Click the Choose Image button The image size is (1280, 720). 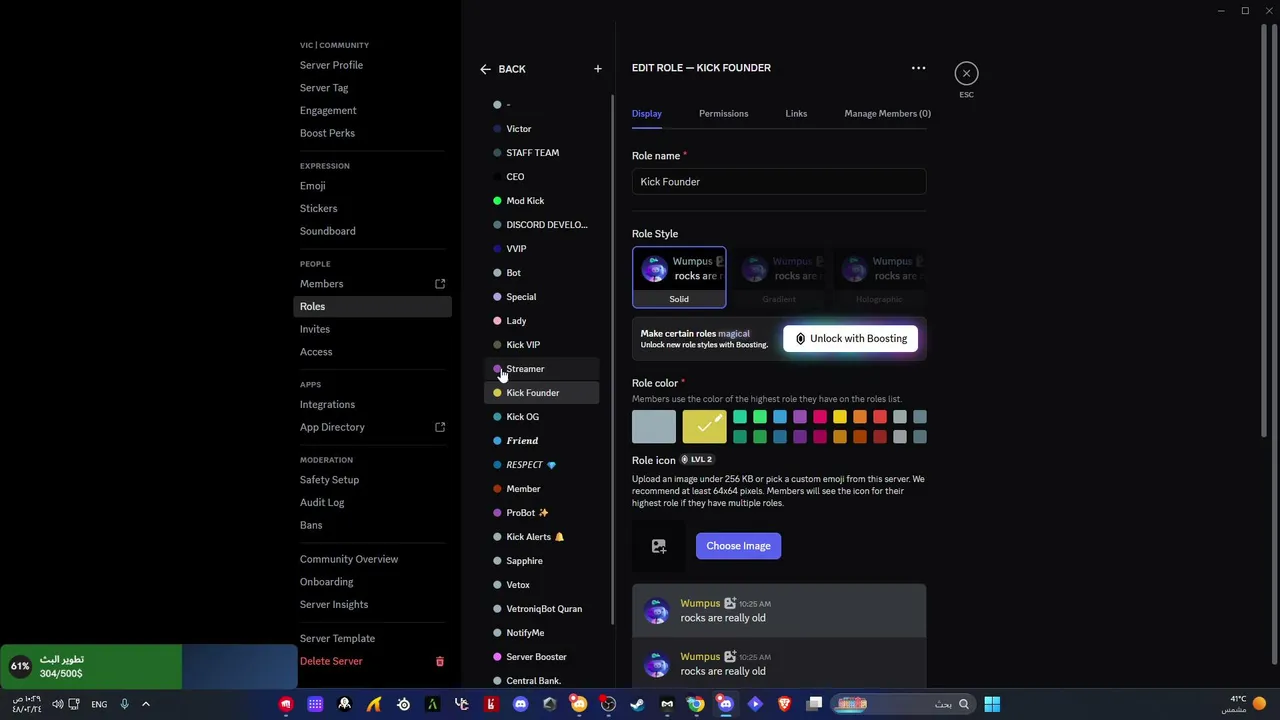pyautogui.click(x=738, y=546)
